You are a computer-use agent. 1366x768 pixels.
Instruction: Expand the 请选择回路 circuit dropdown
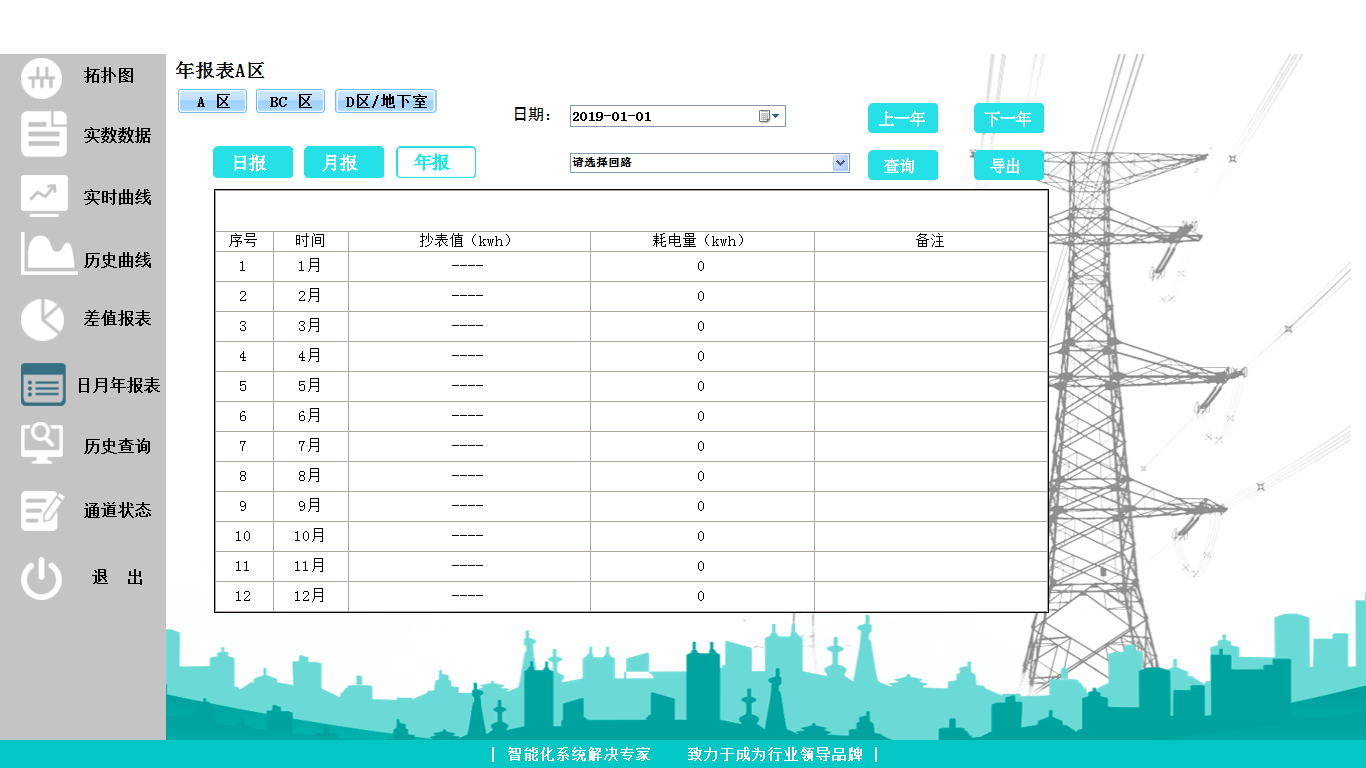(840, 163)
